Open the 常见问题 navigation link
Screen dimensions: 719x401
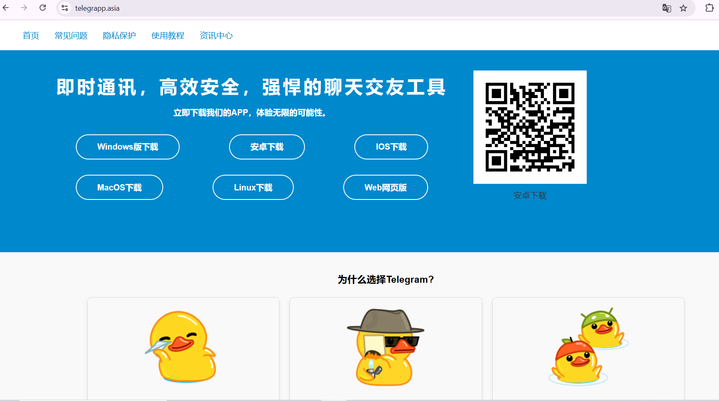point(71,36)
